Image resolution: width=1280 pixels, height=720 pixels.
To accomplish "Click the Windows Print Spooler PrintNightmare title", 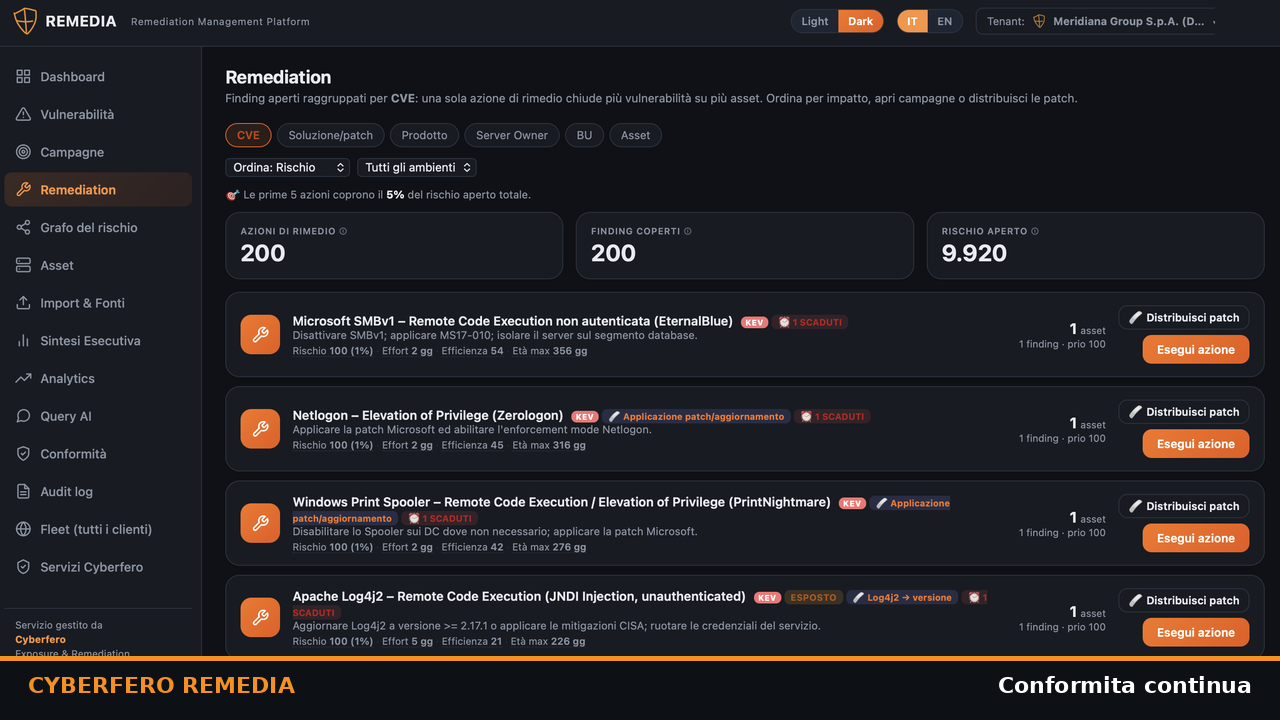I will click(x=562, y=502).
